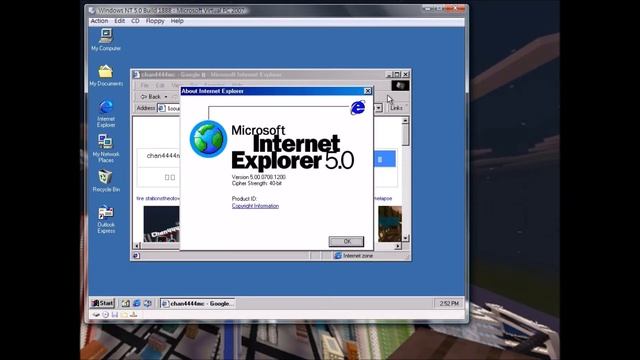This screenshot has height=360, width=640.
Task: Expand the Address bar dropdown arrow
Action: [x=379, y=108]
